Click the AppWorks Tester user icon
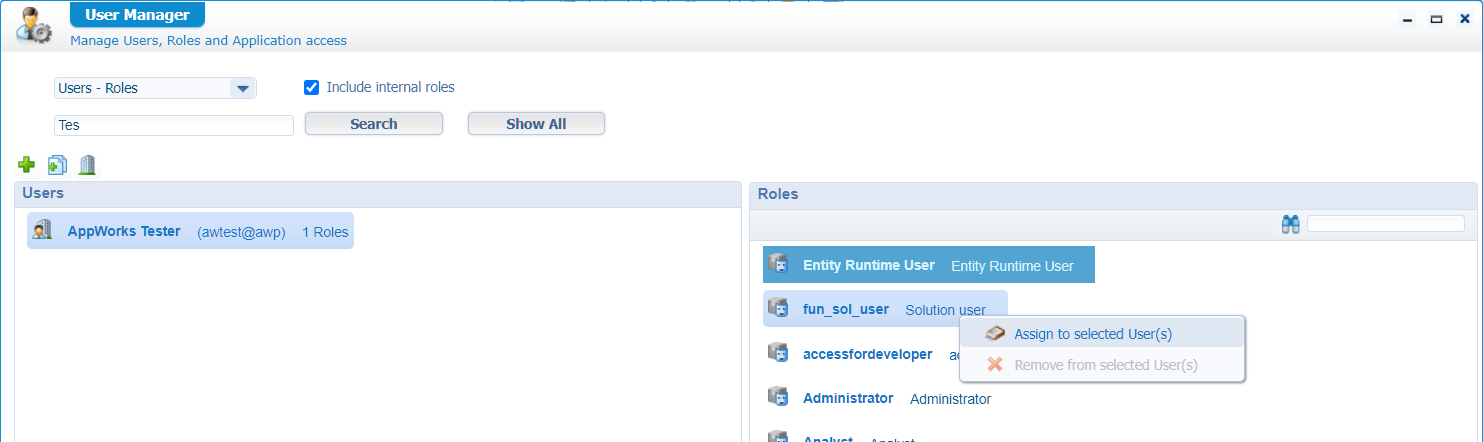The width and height of the screenshot is (1483, 442). point(42,231)
